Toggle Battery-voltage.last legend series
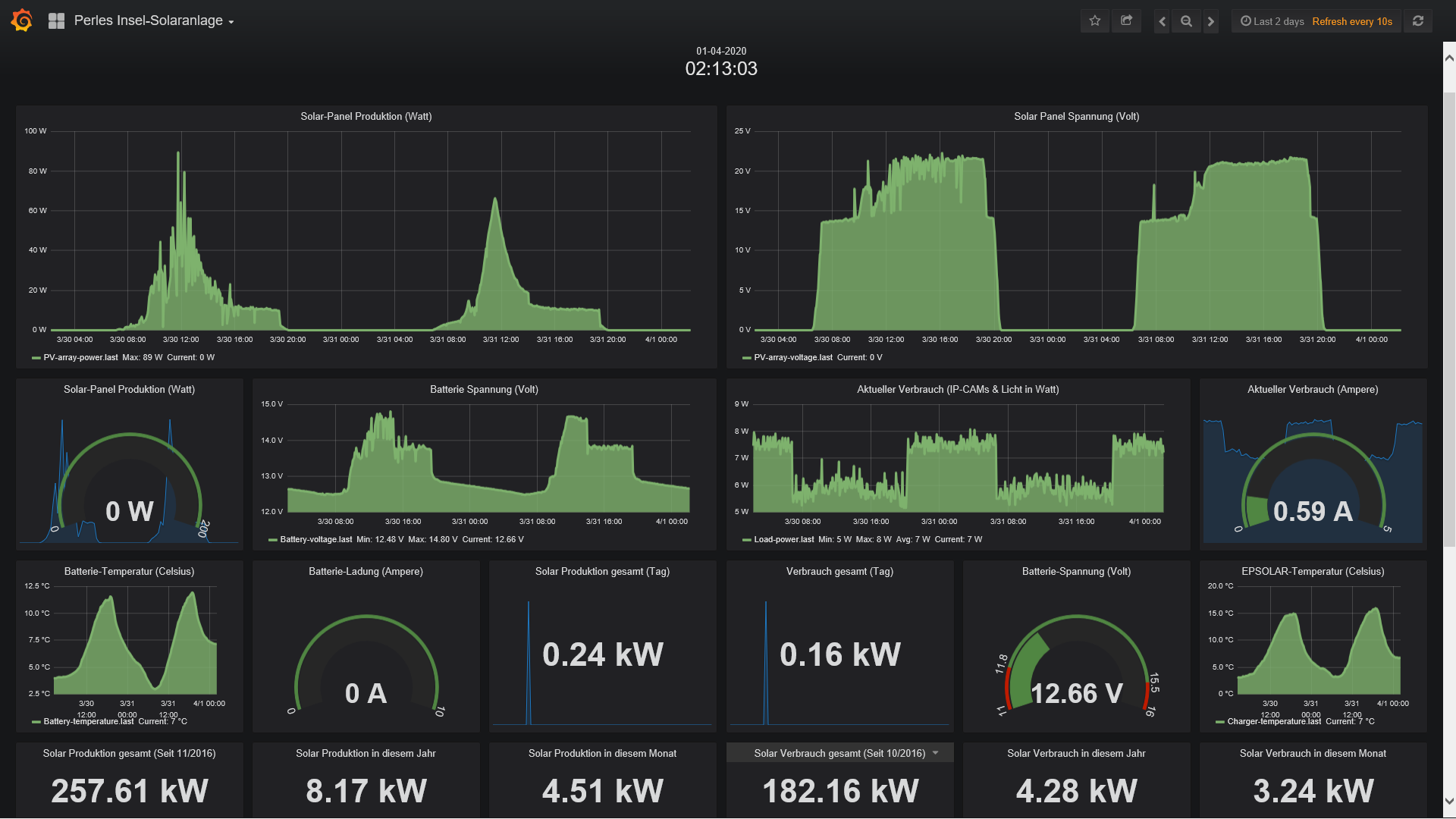Viewport: 1456px width, 819px height. pos(315,540)
